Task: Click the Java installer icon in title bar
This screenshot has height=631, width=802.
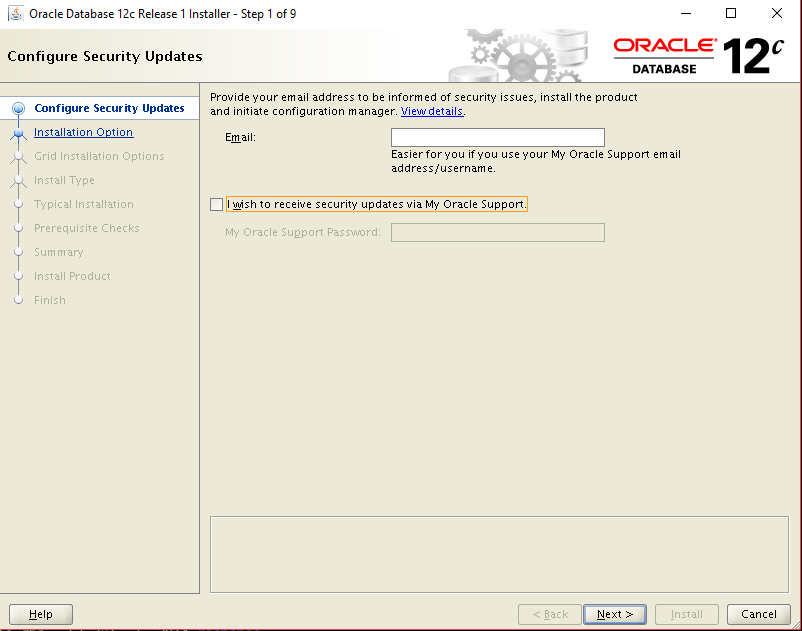Action: tap(16, 13)
